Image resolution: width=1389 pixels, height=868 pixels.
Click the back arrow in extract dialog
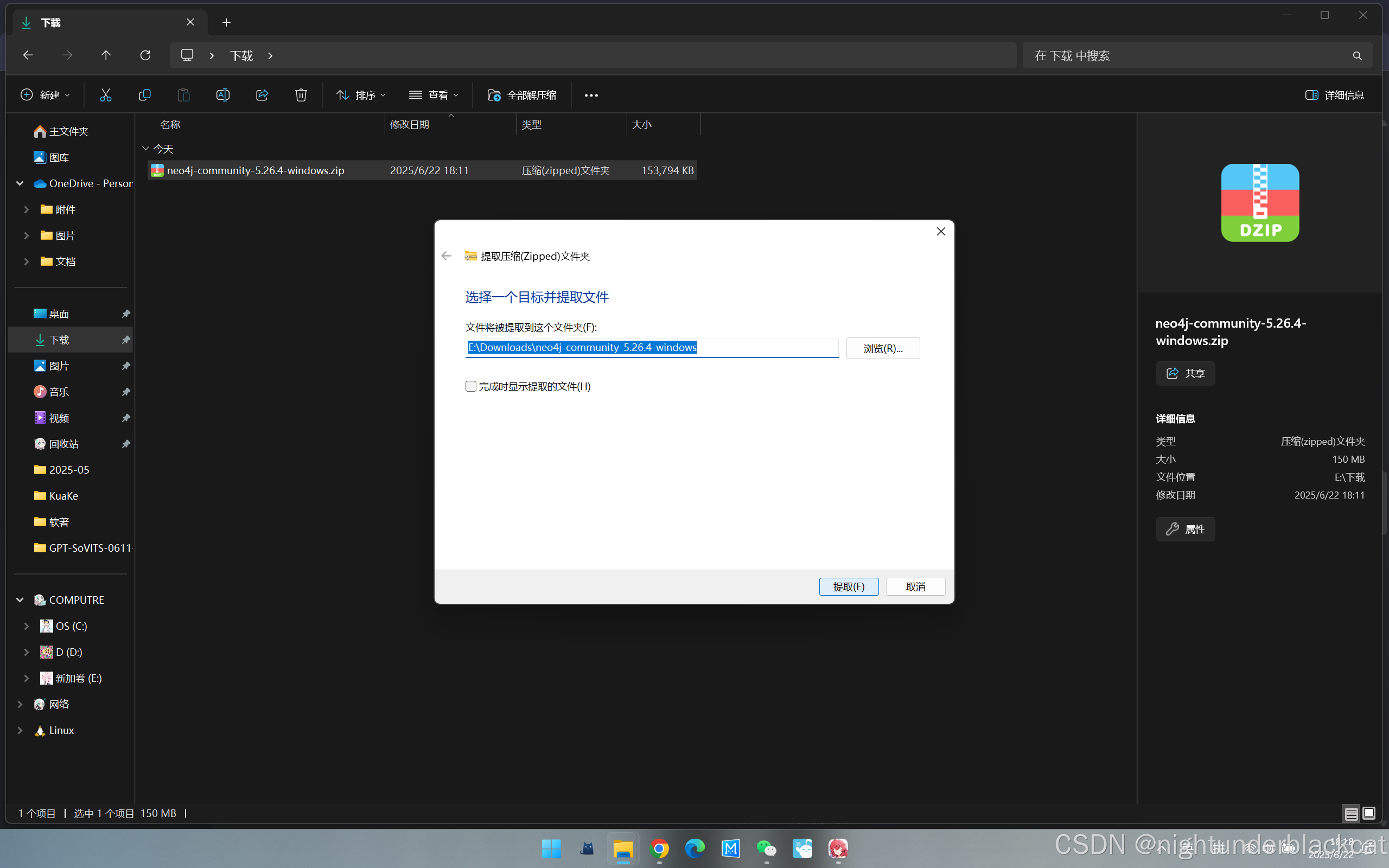447,256
